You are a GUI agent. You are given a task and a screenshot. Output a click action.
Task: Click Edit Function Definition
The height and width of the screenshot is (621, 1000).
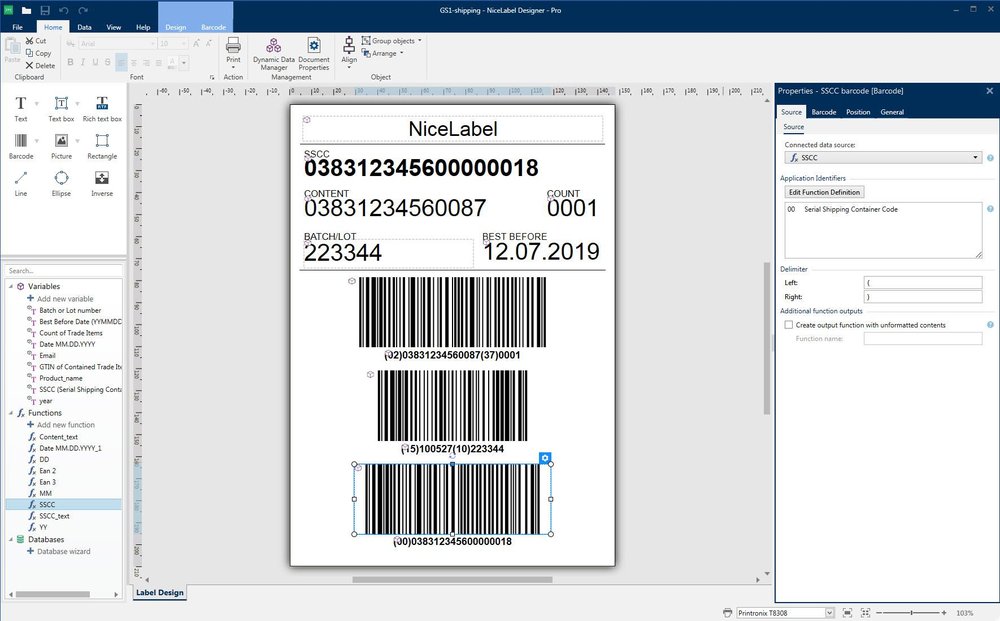[824, 192]
